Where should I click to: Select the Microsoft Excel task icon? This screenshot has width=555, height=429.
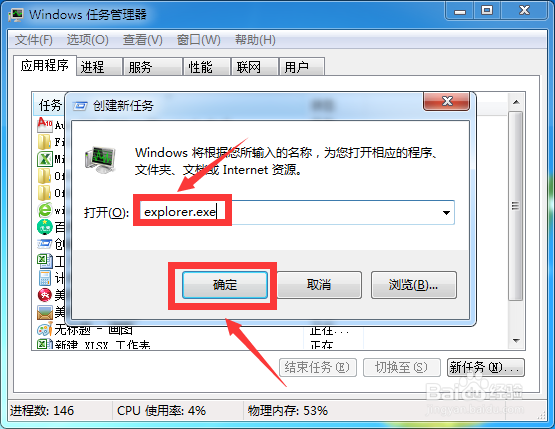pos(45,159)
